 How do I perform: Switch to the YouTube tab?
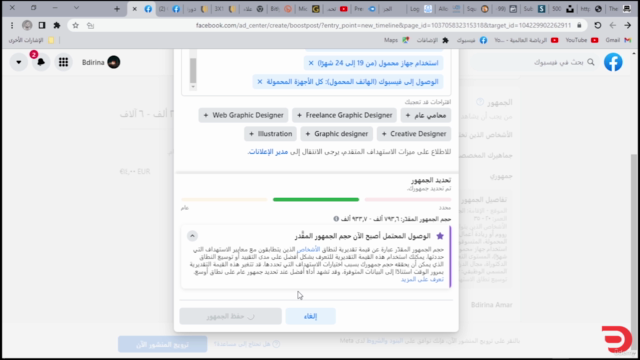[337, 9]
